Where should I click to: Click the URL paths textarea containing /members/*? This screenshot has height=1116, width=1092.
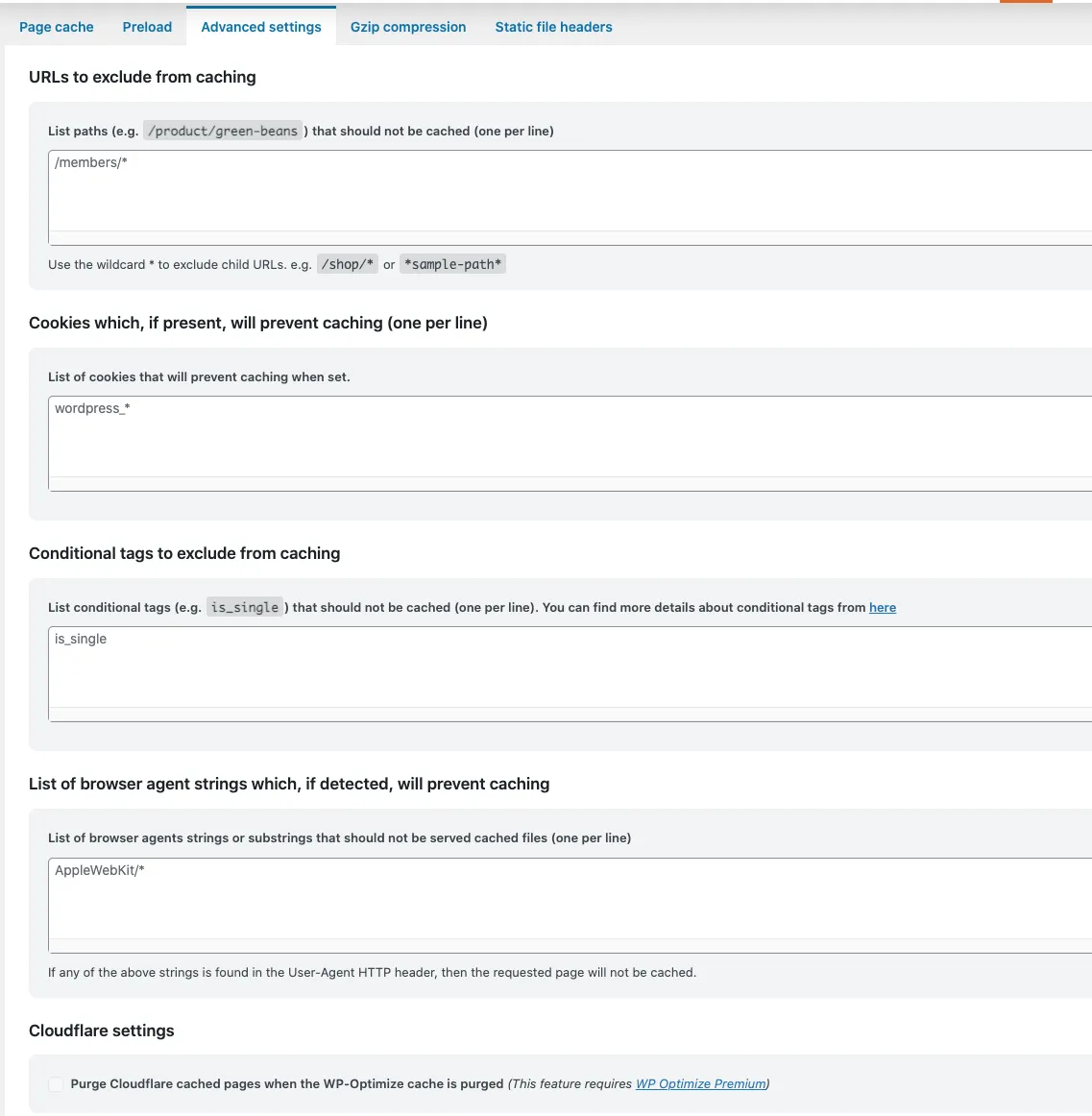(x=570, y=197)
